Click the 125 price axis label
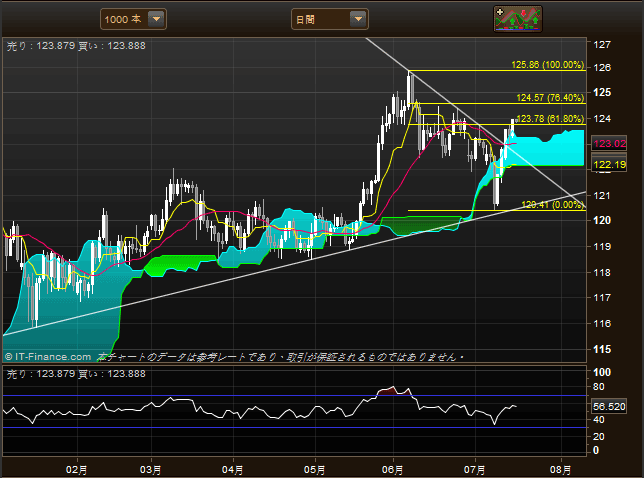The image size is (644, 478). pyautogui.click(x=602, y=92)
